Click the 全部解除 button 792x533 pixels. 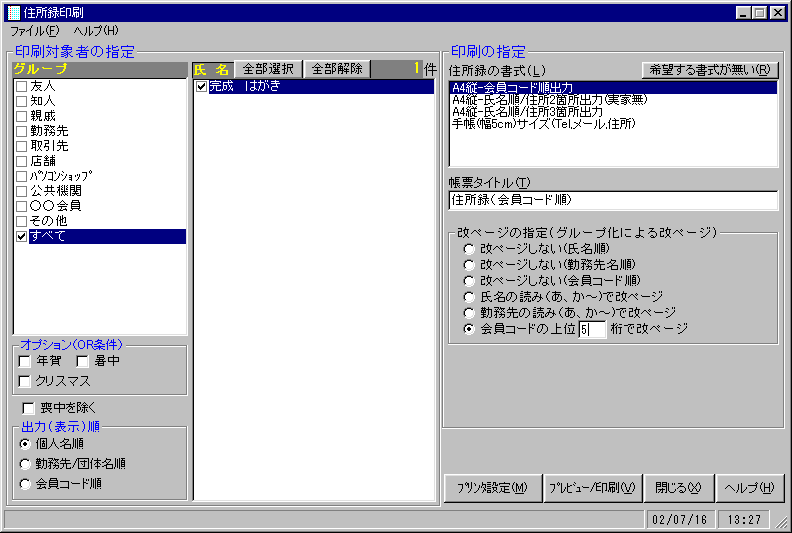tap(336, 69)
